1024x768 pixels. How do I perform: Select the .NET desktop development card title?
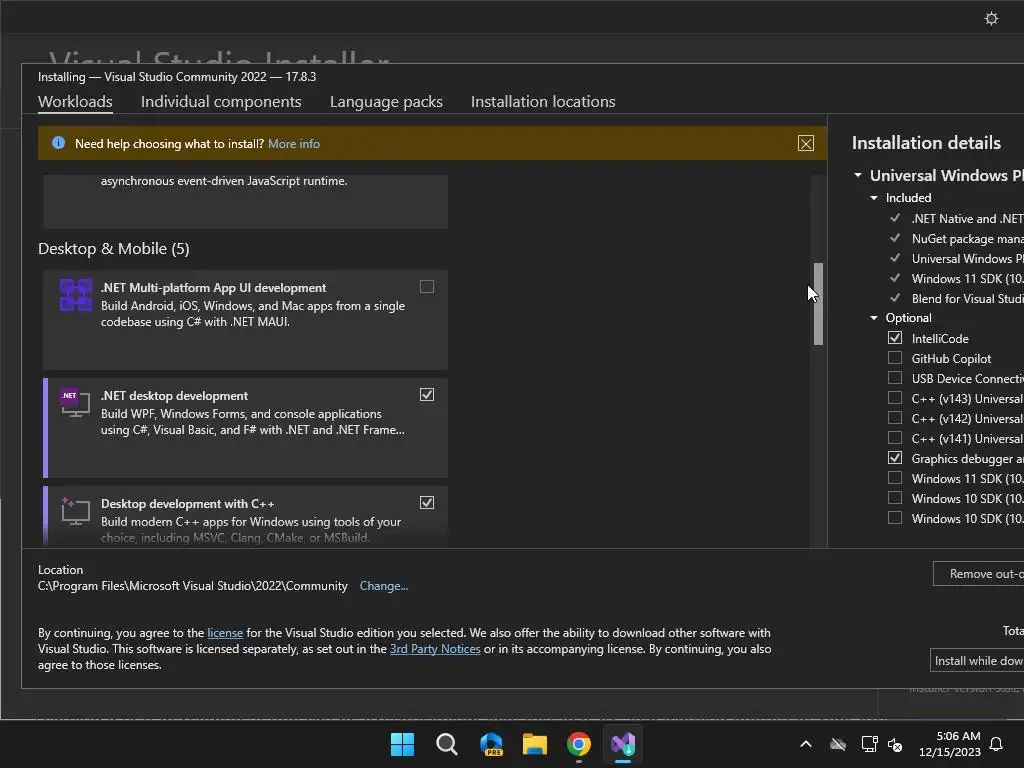(174, 396)
